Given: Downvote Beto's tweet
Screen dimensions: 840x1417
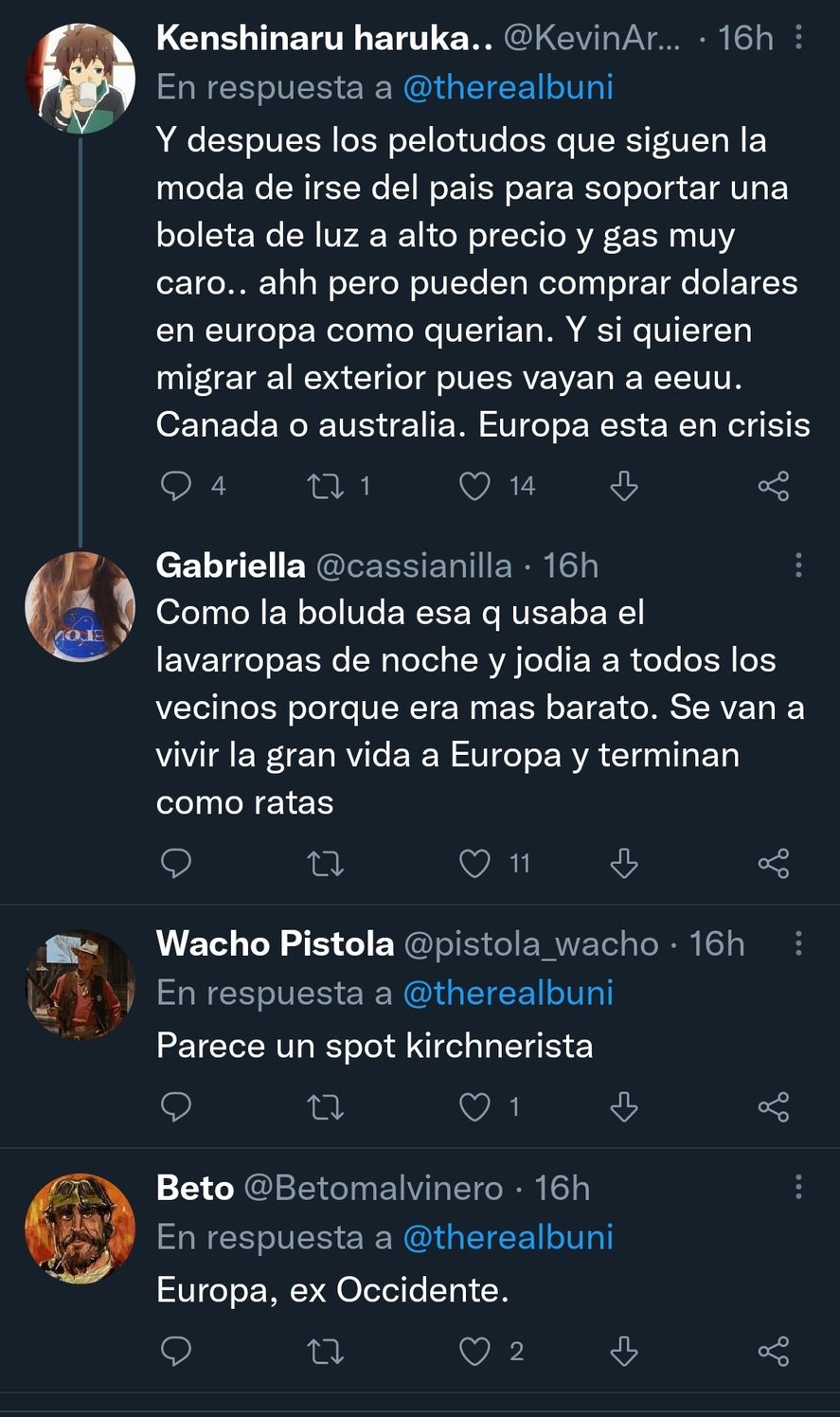Looking at the screenshot, I should pyautogui.click(x=623, y=1352).
